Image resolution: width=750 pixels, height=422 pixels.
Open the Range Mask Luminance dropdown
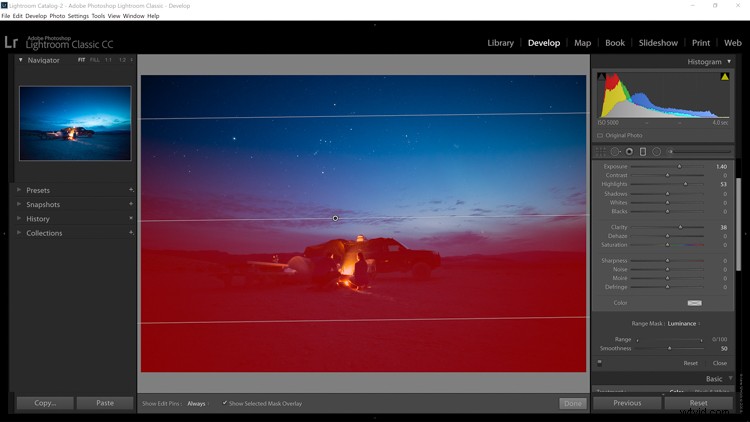684,323
